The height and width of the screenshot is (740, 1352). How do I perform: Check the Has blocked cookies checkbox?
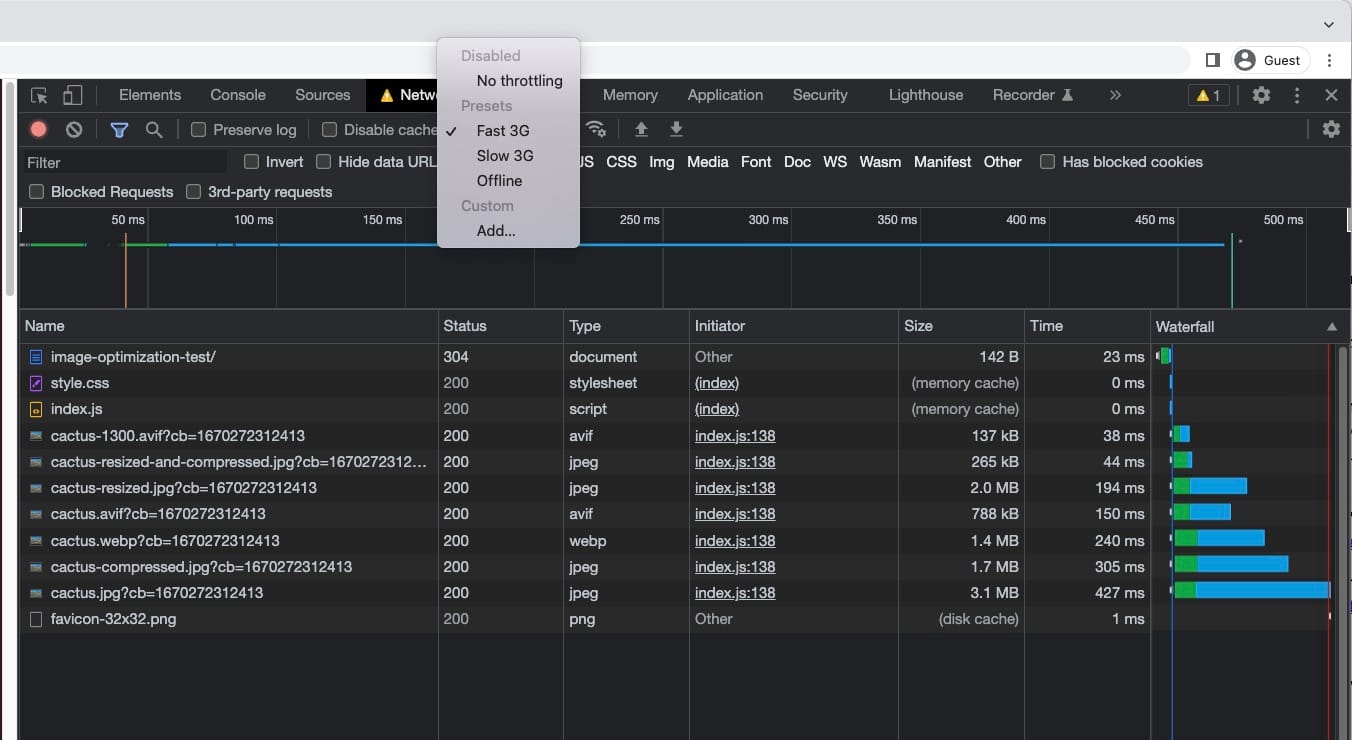pyautogui.click(x=1047, y=161)
